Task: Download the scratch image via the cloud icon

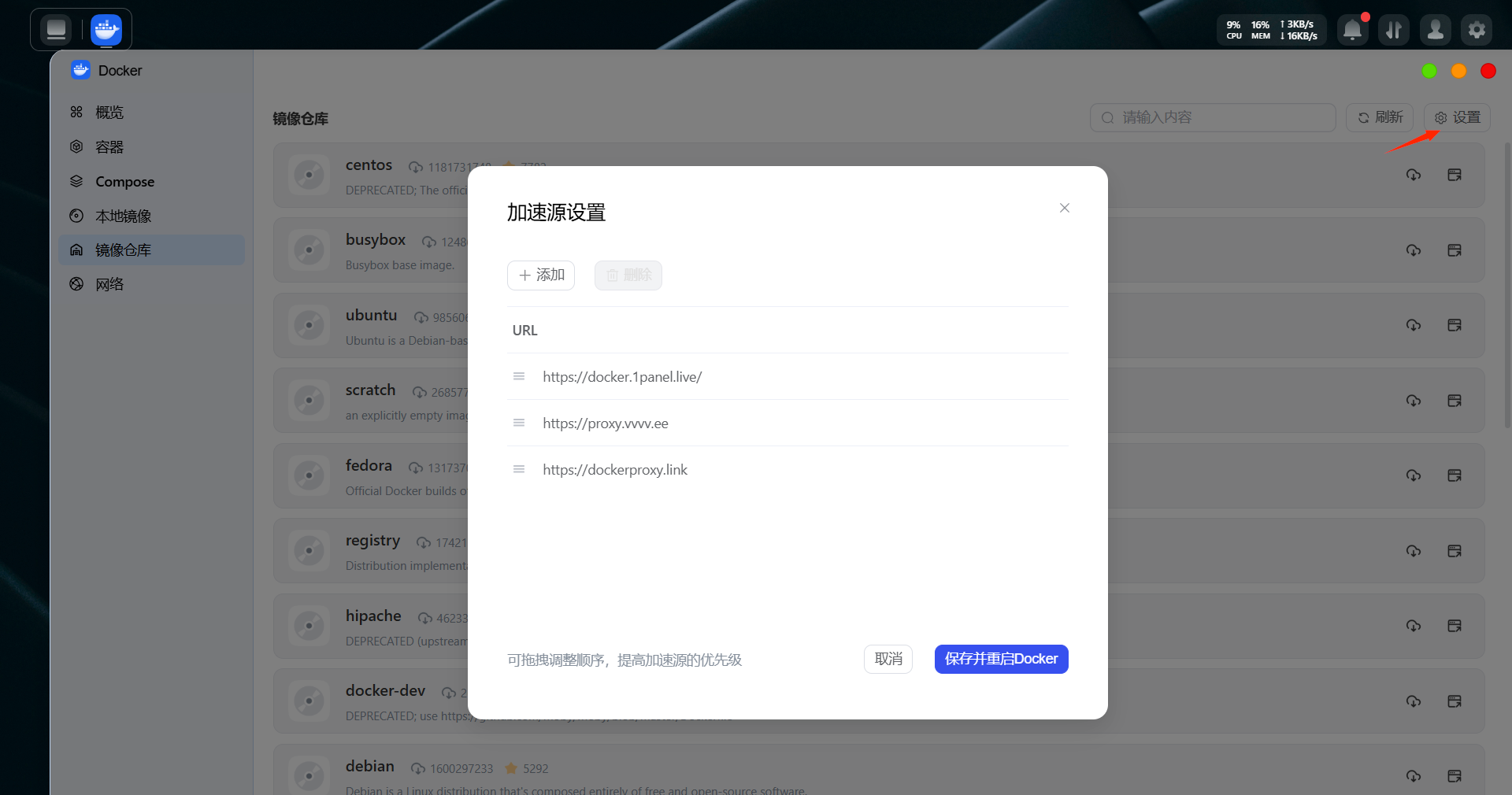Action: click(x=1414, y=401)
